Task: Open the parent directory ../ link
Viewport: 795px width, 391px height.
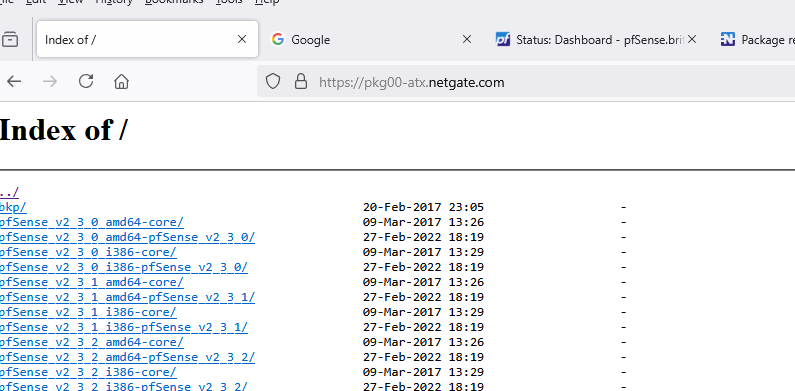Action: click(9, 192)
